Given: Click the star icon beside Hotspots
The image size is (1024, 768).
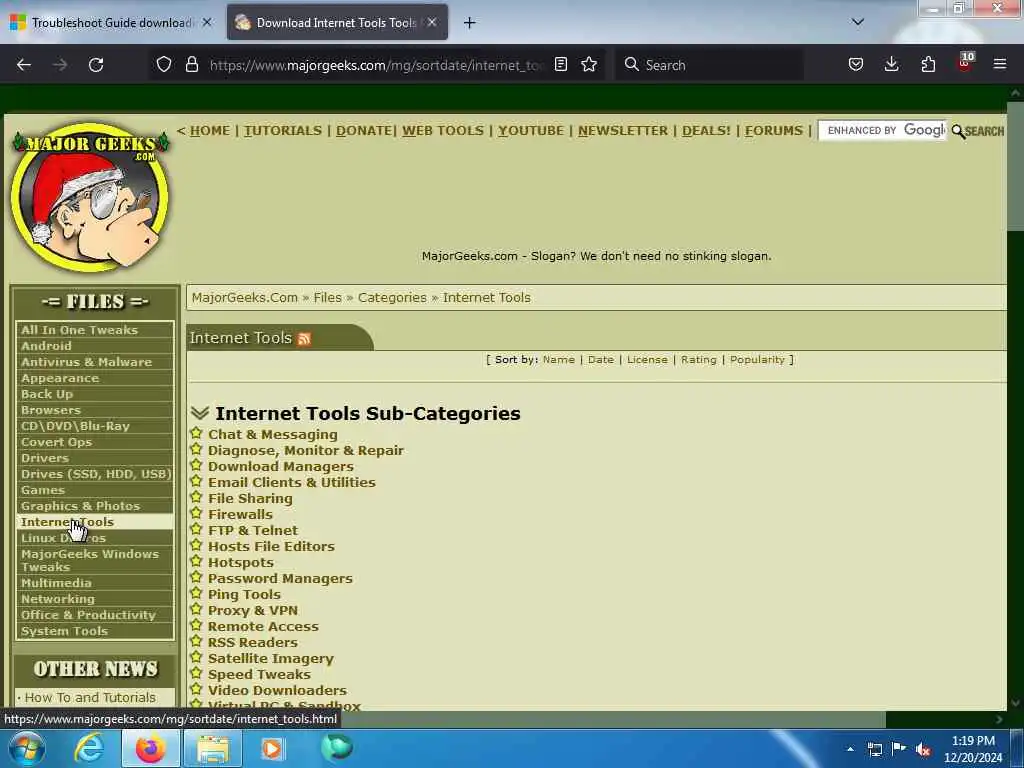Looking at the screenshot, I should click(x=196, y=561).
